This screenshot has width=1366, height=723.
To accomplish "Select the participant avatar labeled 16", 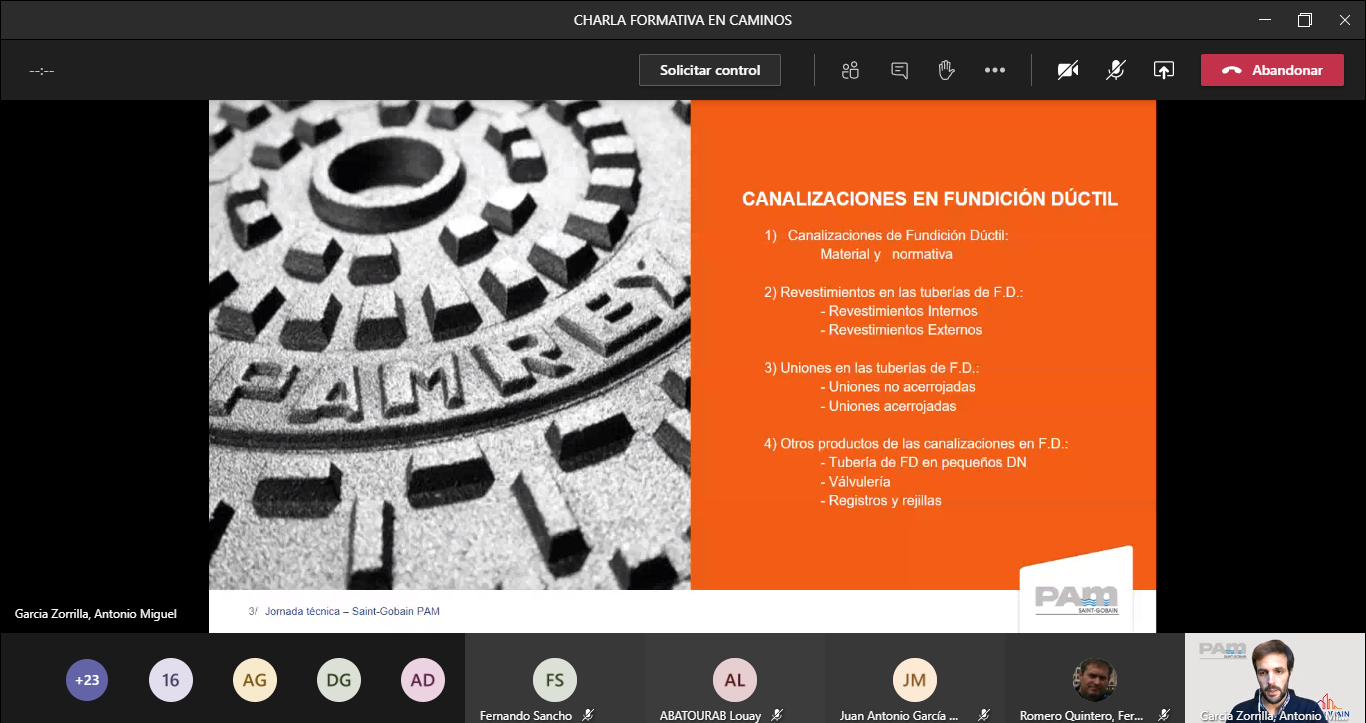I will click(171, 680).
